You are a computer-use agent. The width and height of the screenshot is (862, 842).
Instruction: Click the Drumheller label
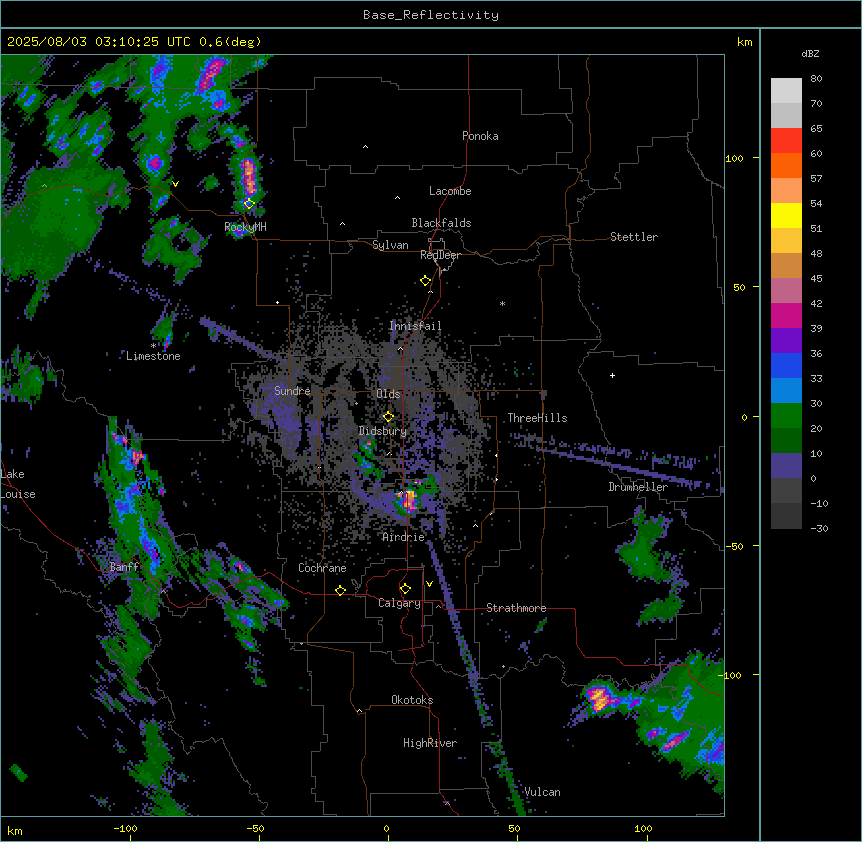pyautogui.click(x=638, y=487)
